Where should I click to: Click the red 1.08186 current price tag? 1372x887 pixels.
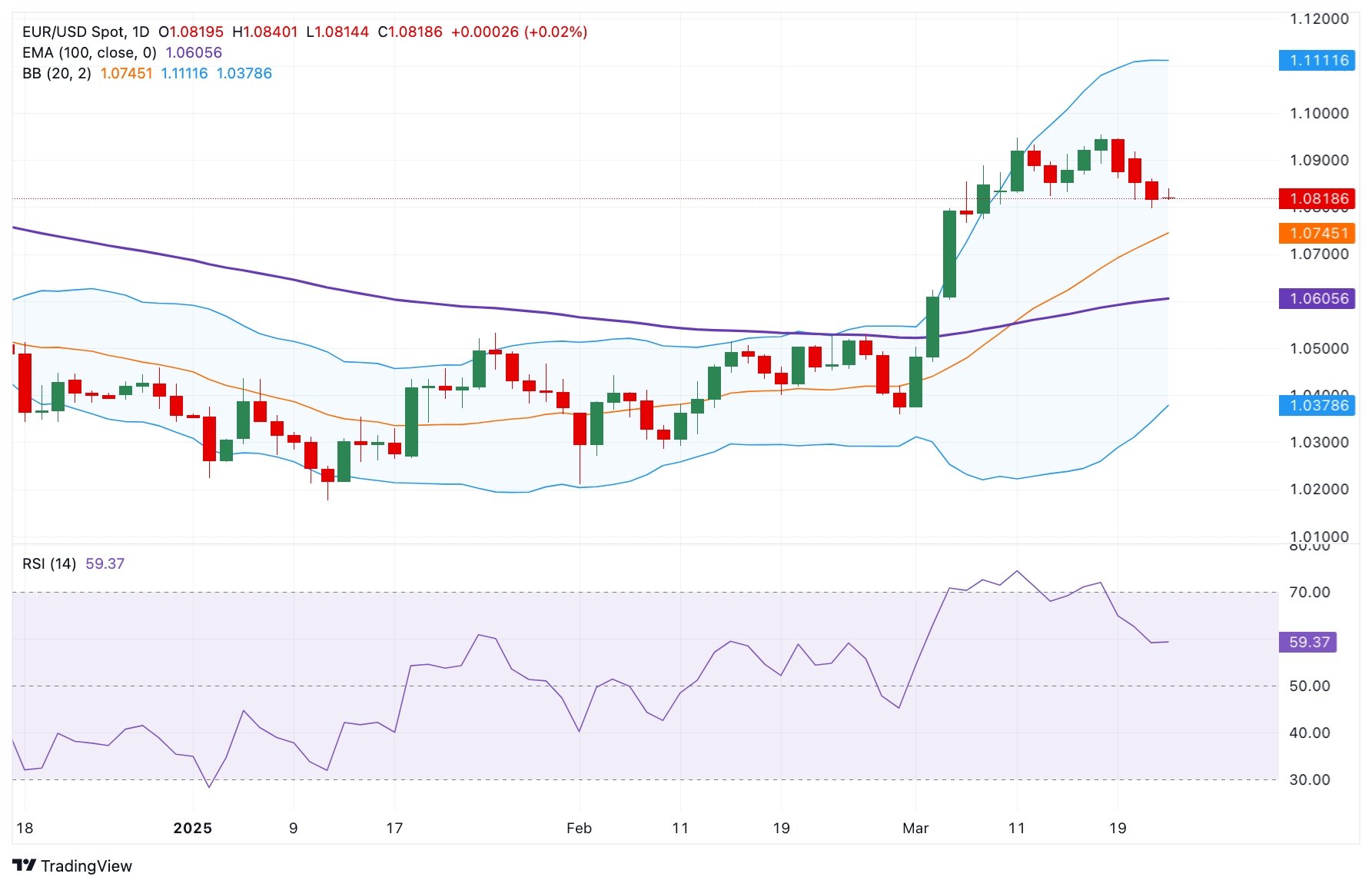click(1317, 198)
